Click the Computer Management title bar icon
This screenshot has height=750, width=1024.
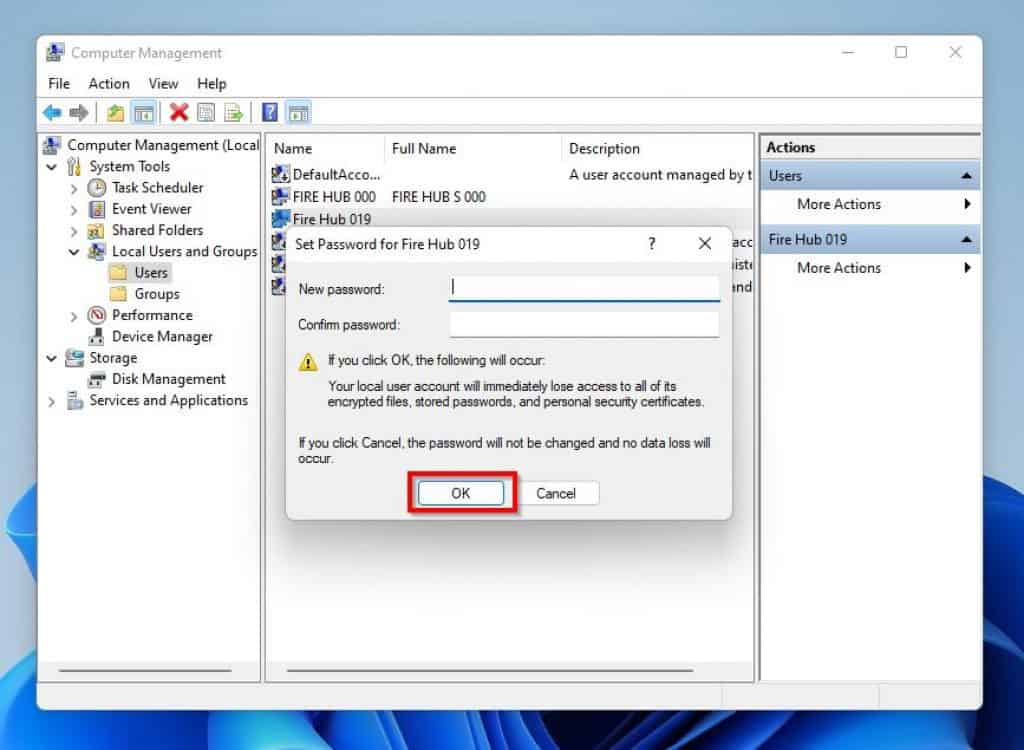(56, 52)
